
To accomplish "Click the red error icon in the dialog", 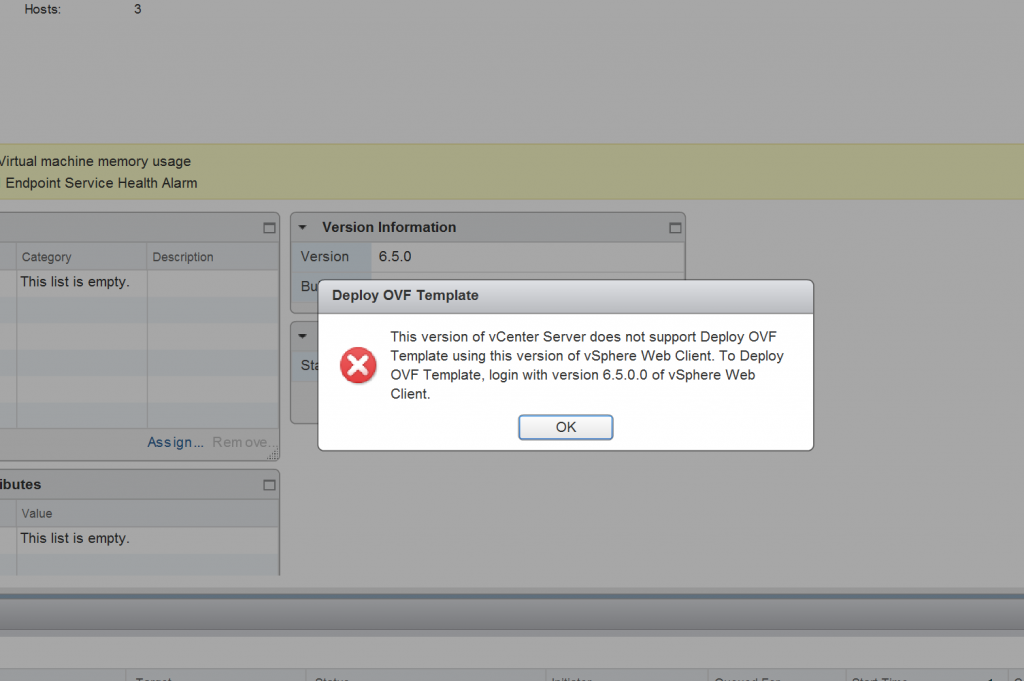I will click(x=357, y=365).
